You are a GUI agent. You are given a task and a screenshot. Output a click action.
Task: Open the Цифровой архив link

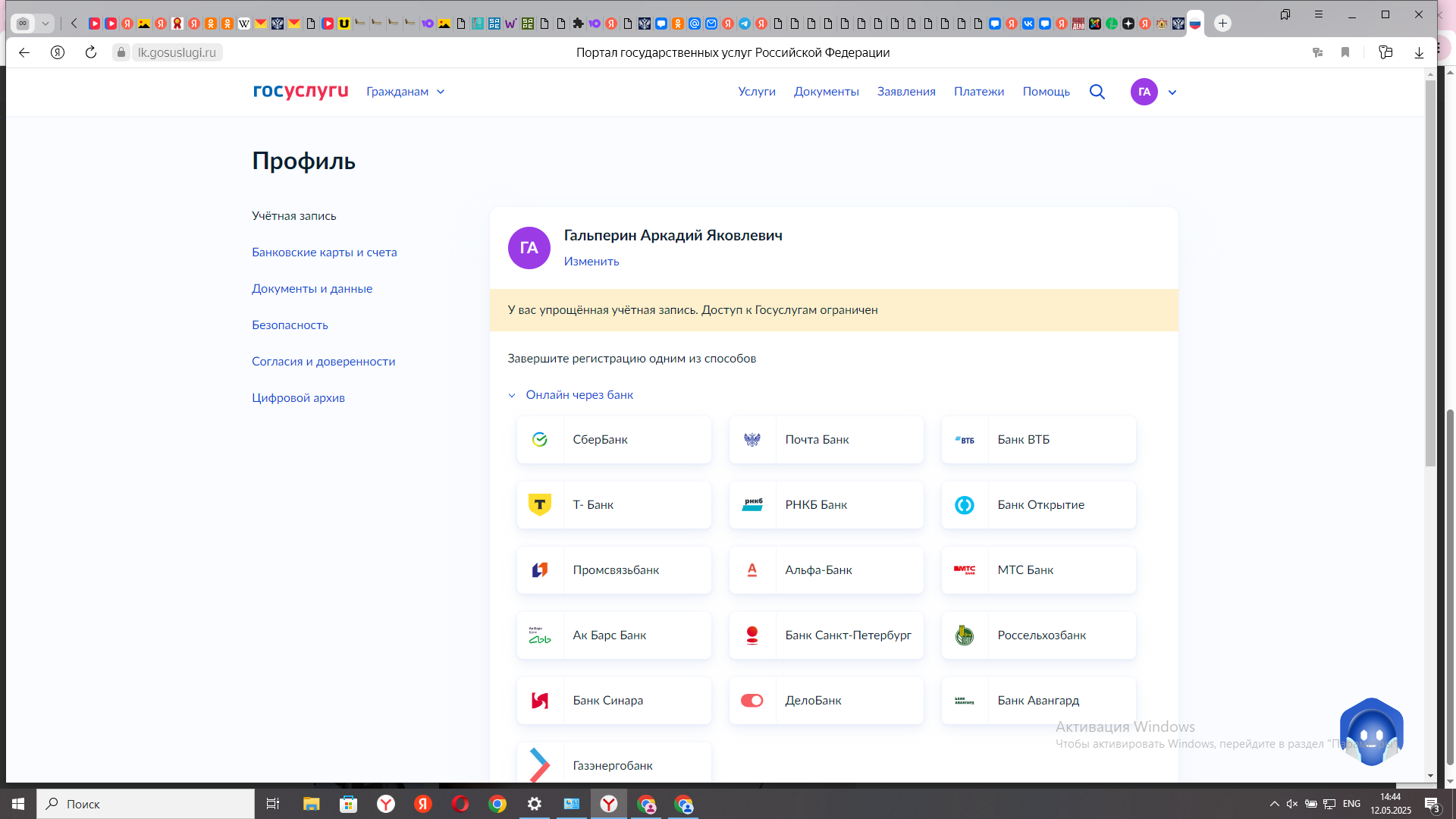point(298,398)
